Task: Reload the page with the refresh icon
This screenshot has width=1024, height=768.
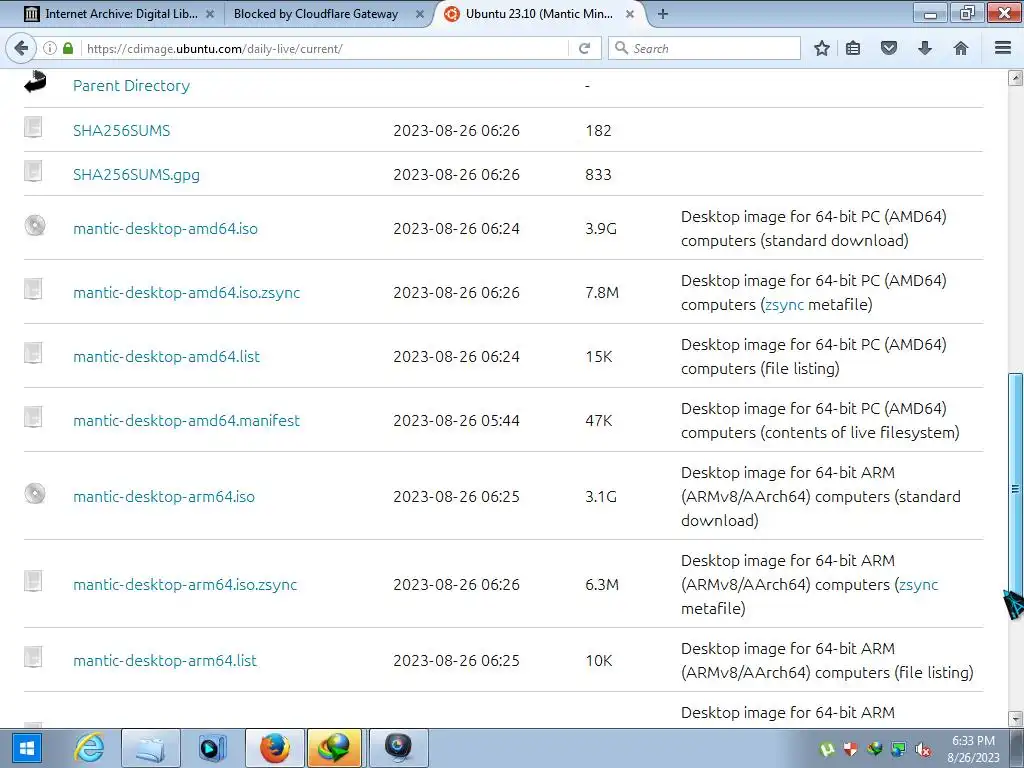Action: tap(584, 48)
